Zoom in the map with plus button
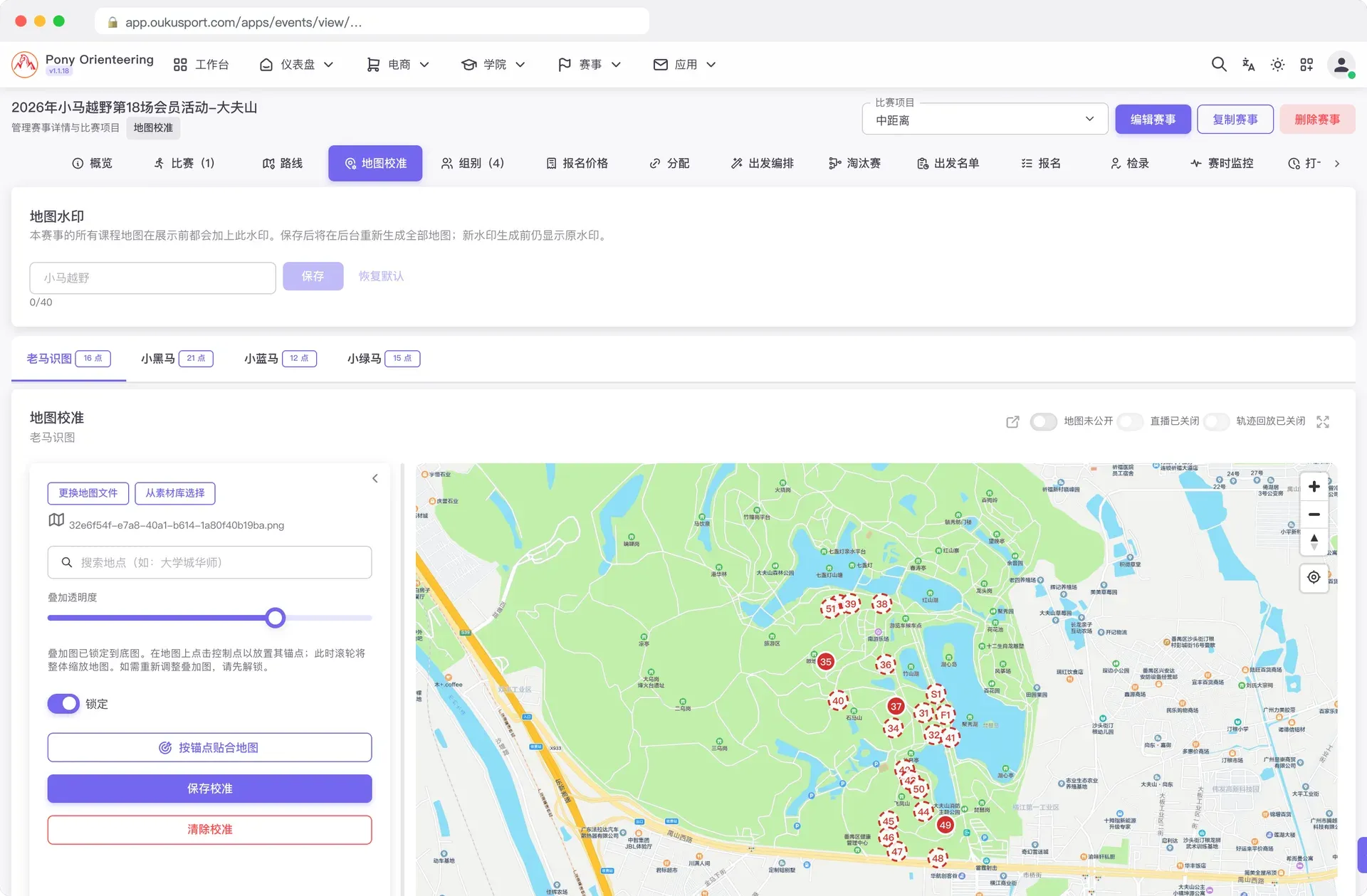 pyautogui.click(x=1314, y=487)
